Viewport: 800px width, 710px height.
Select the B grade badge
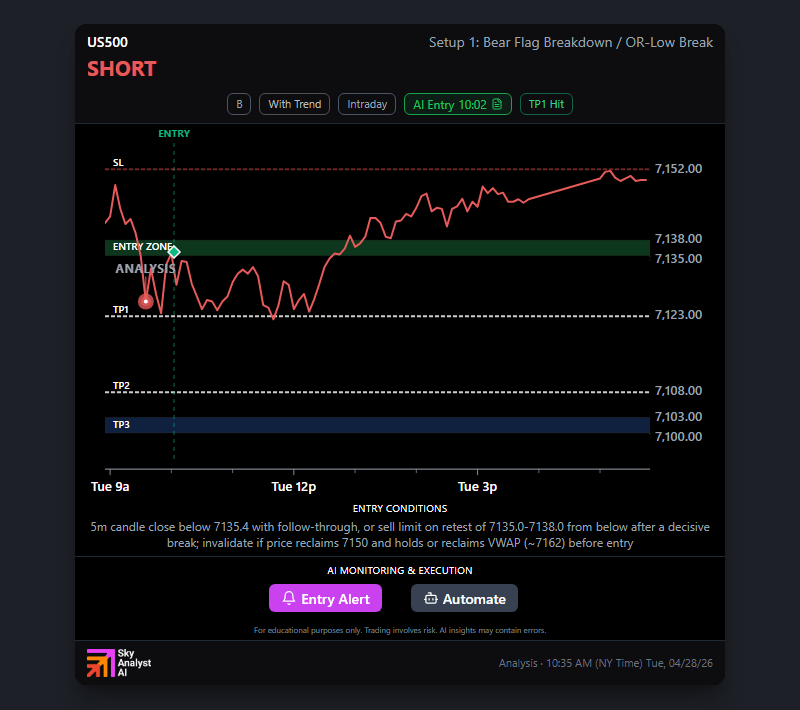tap(239, 105)
